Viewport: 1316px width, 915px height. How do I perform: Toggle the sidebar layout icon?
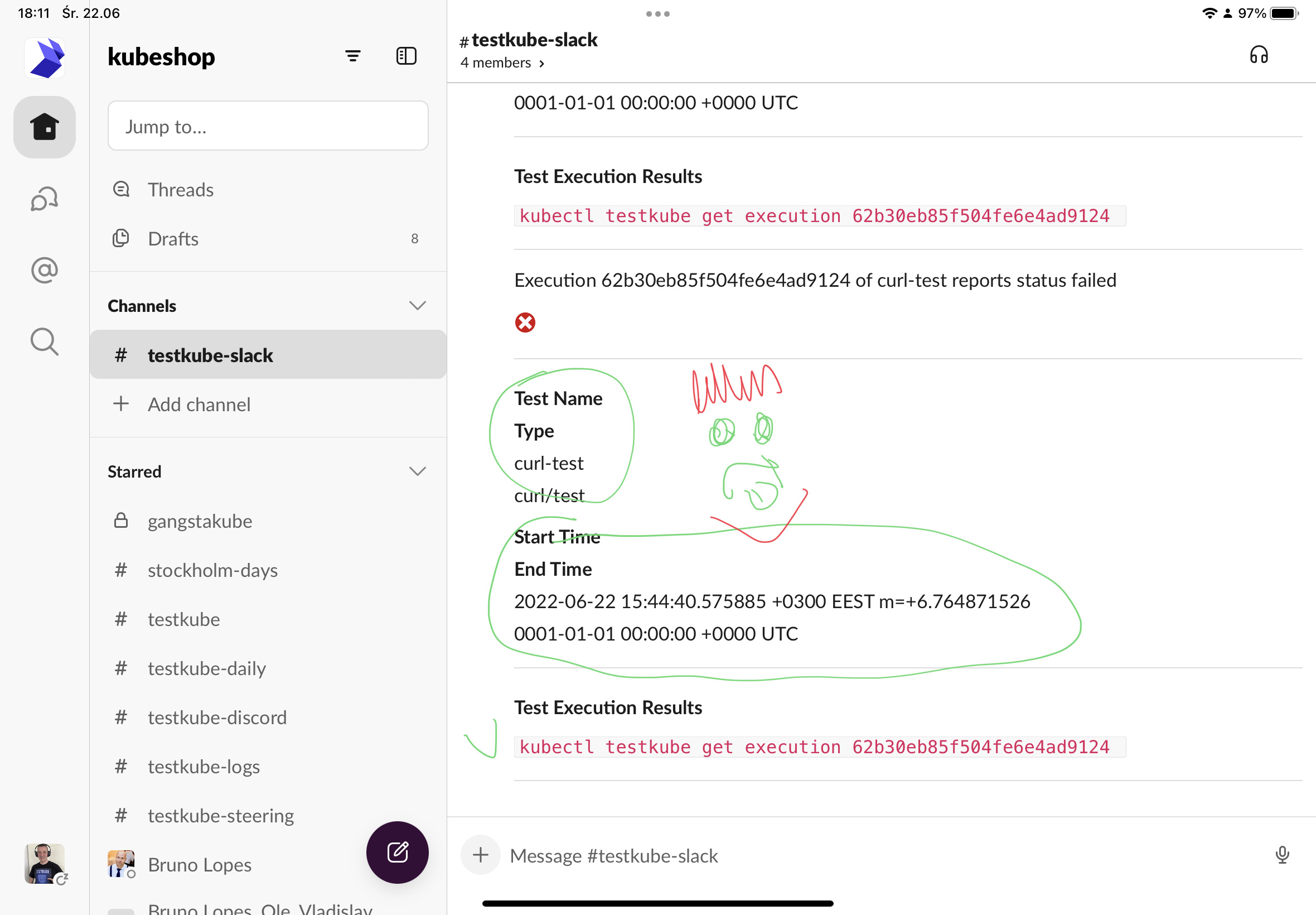406,56
